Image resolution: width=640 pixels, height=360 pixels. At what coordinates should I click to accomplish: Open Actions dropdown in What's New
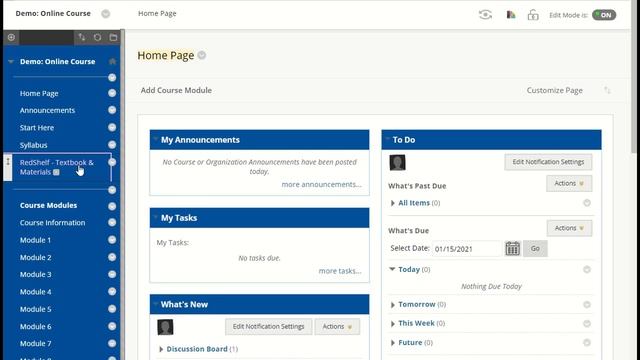click(337, 327)
